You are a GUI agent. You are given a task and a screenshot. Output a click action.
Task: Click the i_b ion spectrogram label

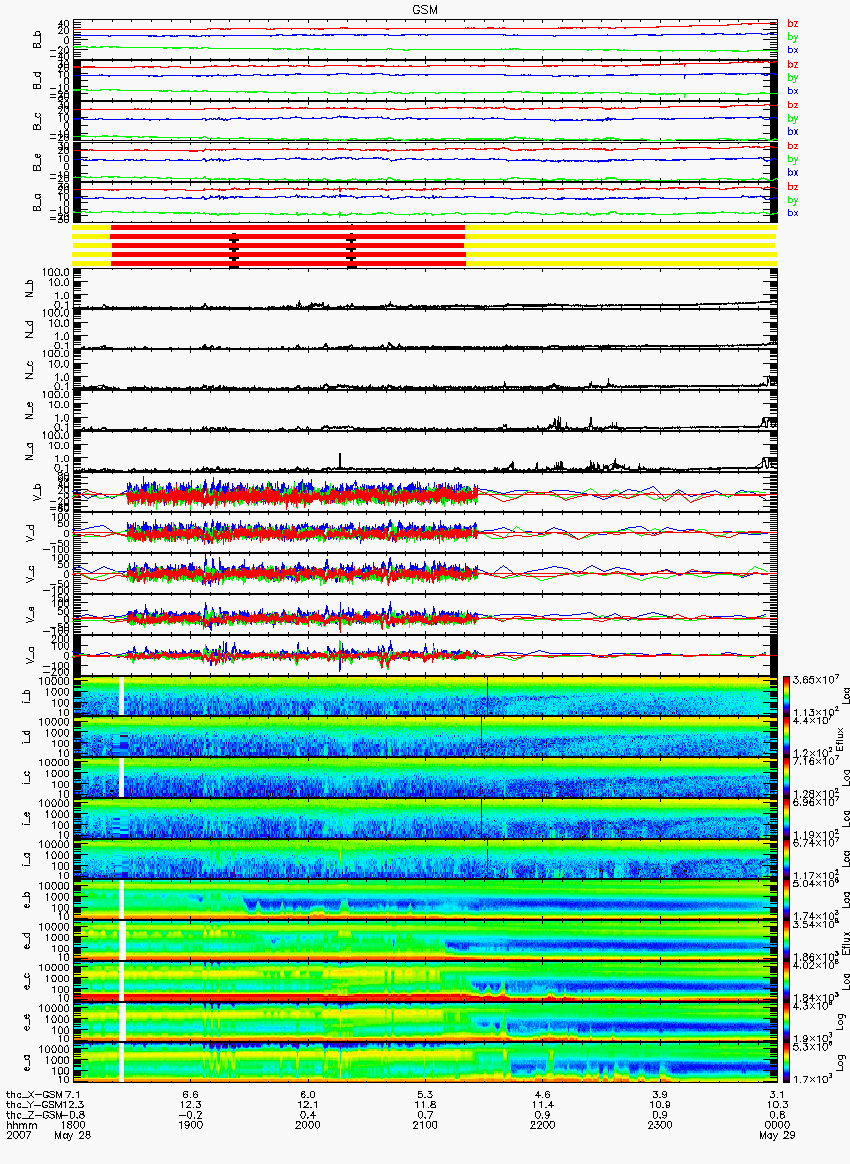click(26, 698)
